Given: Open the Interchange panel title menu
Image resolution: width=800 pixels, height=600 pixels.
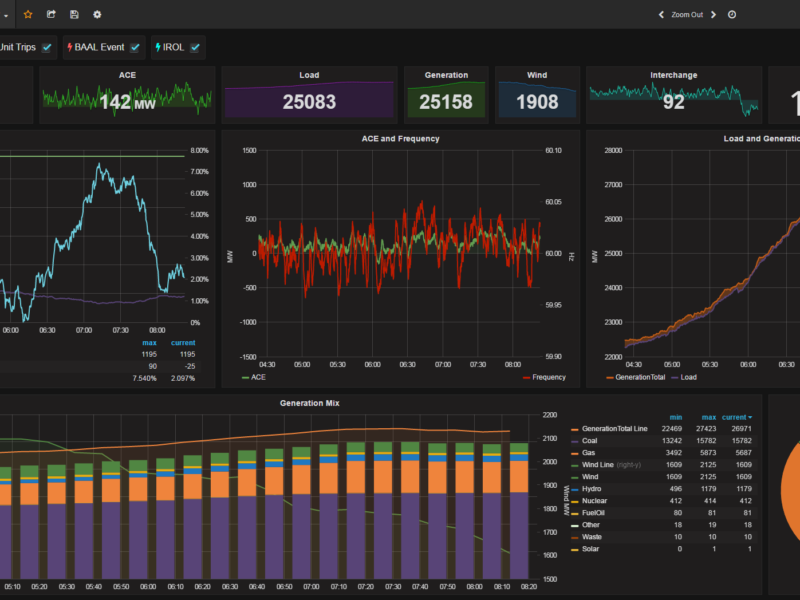Looking at the screenshot, I should 673,75.
